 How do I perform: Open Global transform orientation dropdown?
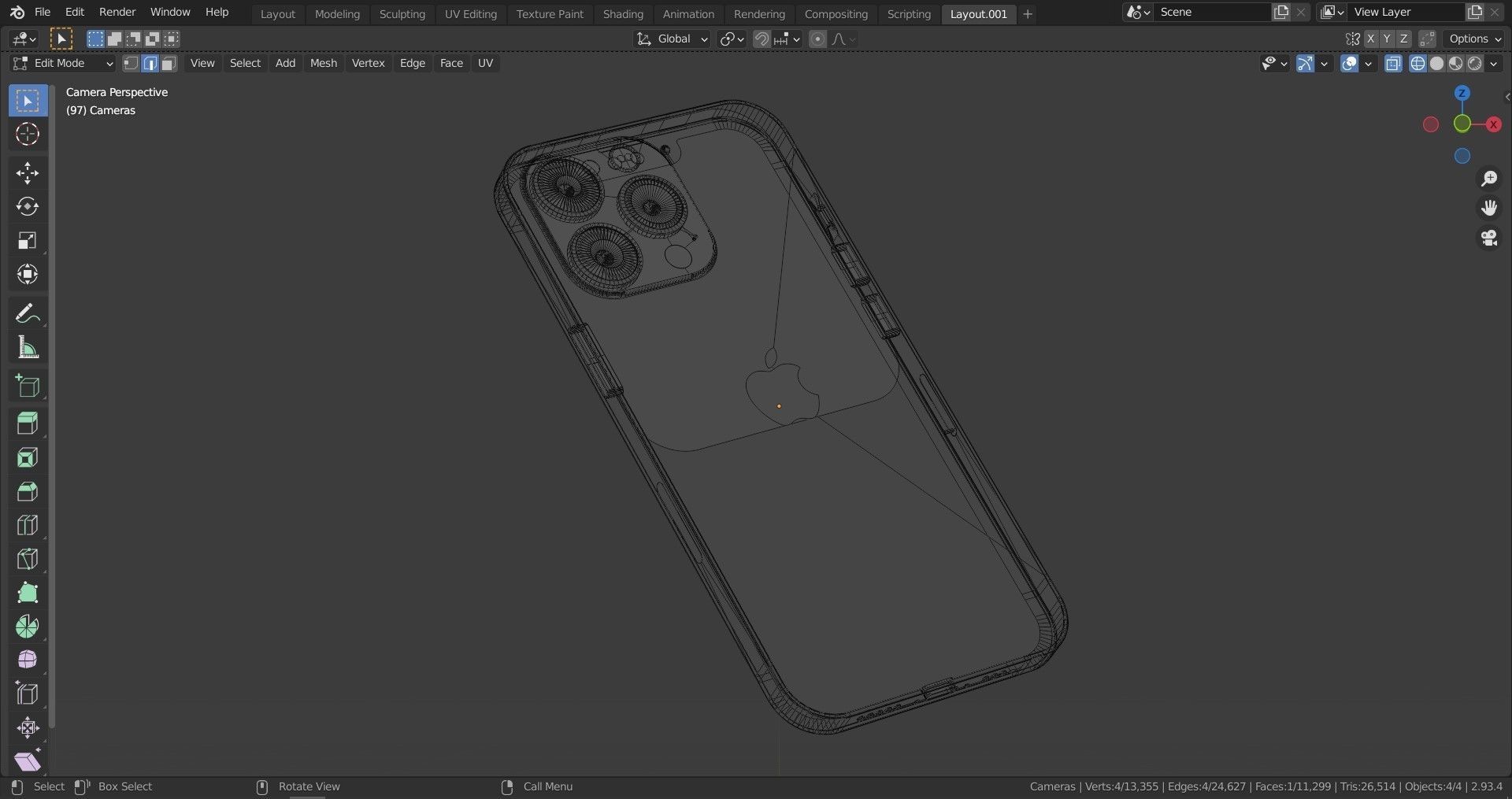pos(673,39)
